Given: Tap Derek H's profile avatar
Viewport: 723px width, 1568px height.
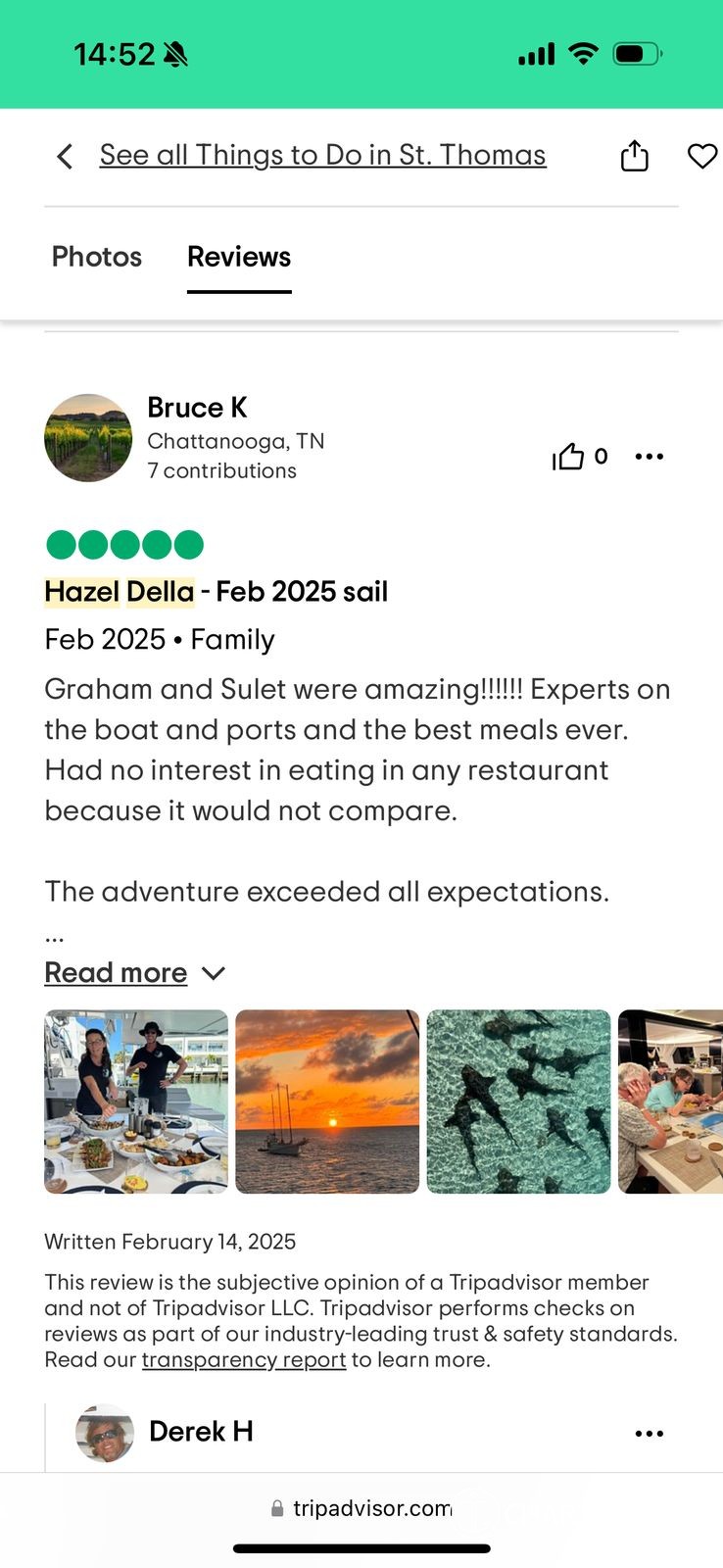Looking at the screenshot, I should click(105, 1433).
